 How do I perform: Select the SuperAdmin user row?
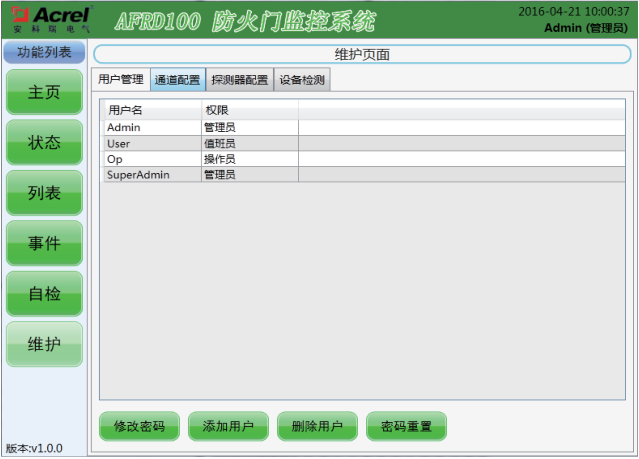click(150, 175)
